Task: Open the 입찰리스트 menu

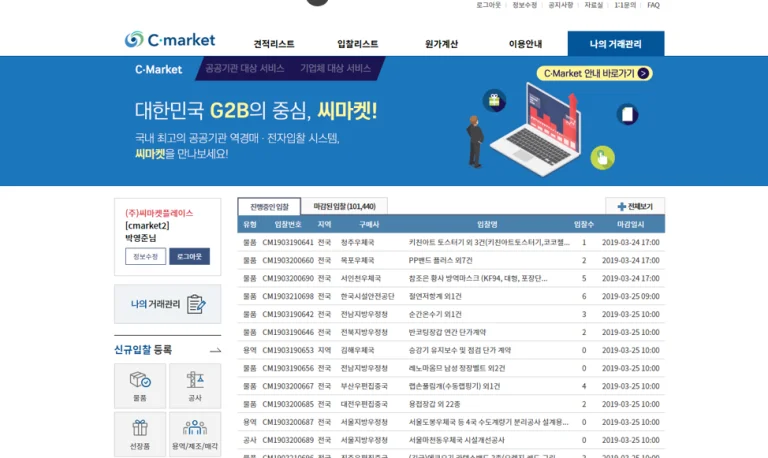Action: click(358, 44)
